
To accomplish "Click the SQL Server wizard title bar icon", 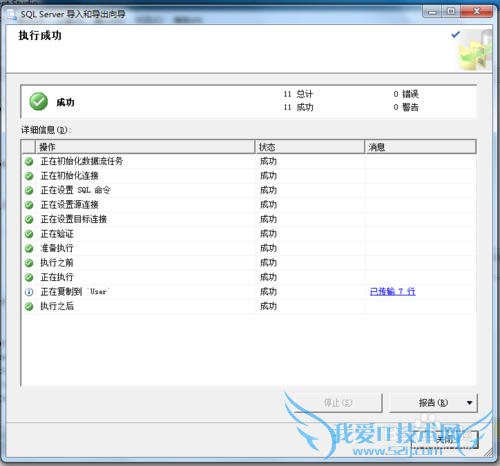I will 12,14.
